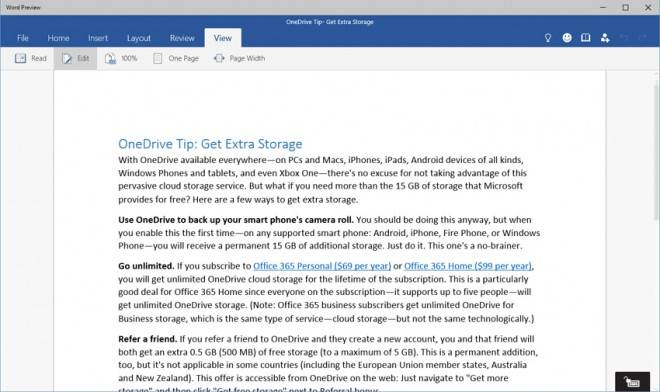Send feedback with the smiley icon
The image size is (660, 392).
(567, 38)
